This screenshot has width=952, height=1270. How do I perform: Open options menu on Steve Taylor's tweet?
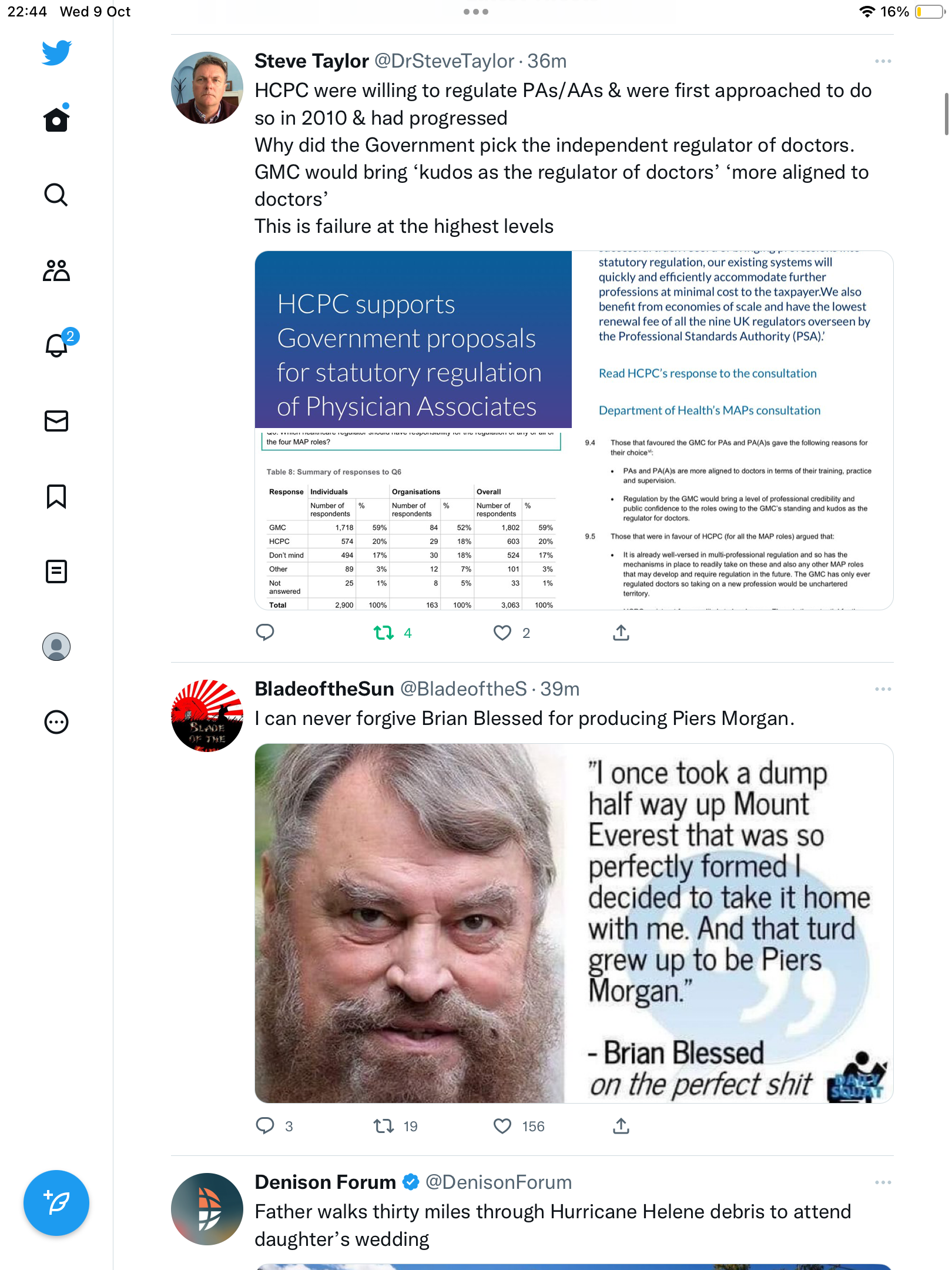[x=883, y=61]
